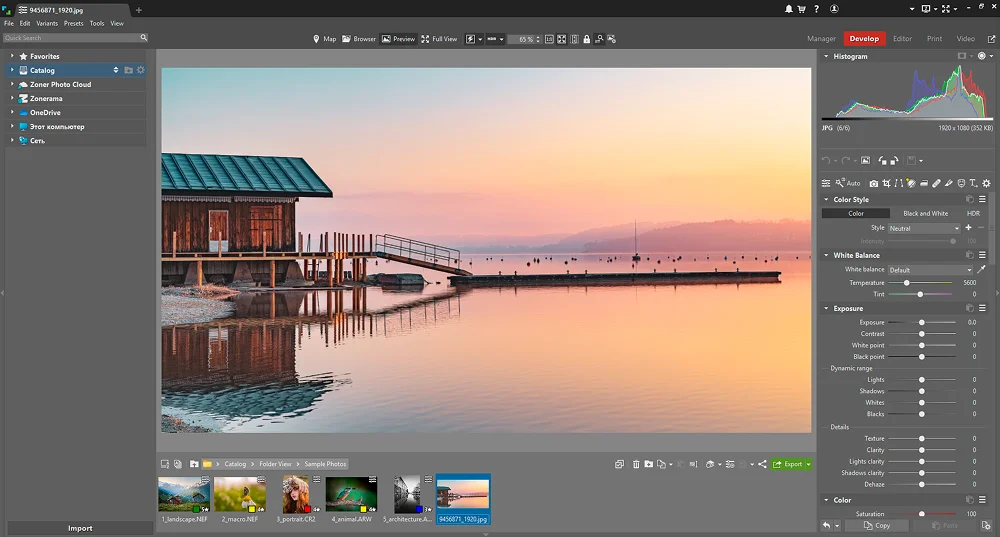The width and height of the screenshot is (1000, 537).
Task: Click the share icon in filmstrip bar
Action: tap(762, 464)
